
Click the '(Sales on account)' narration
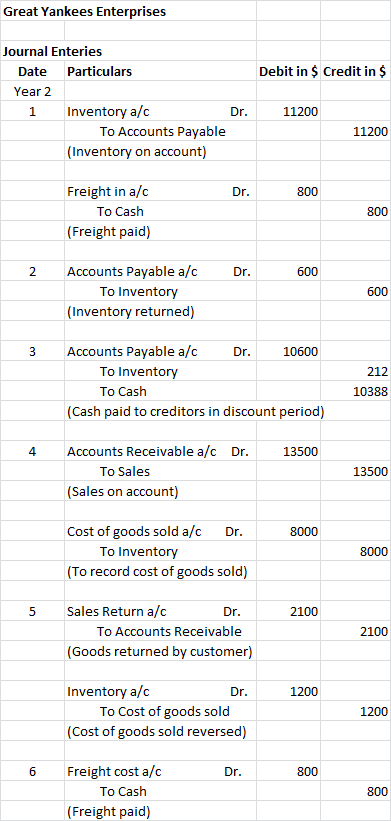(123, 492)
